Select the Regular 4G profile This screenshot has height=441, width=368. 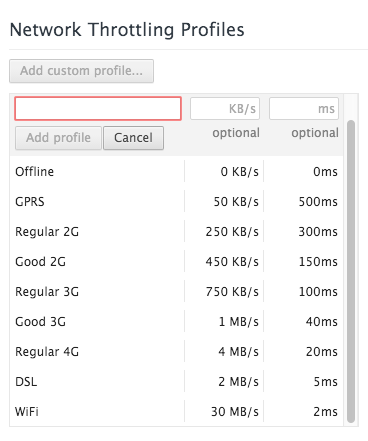pos(176,351)
